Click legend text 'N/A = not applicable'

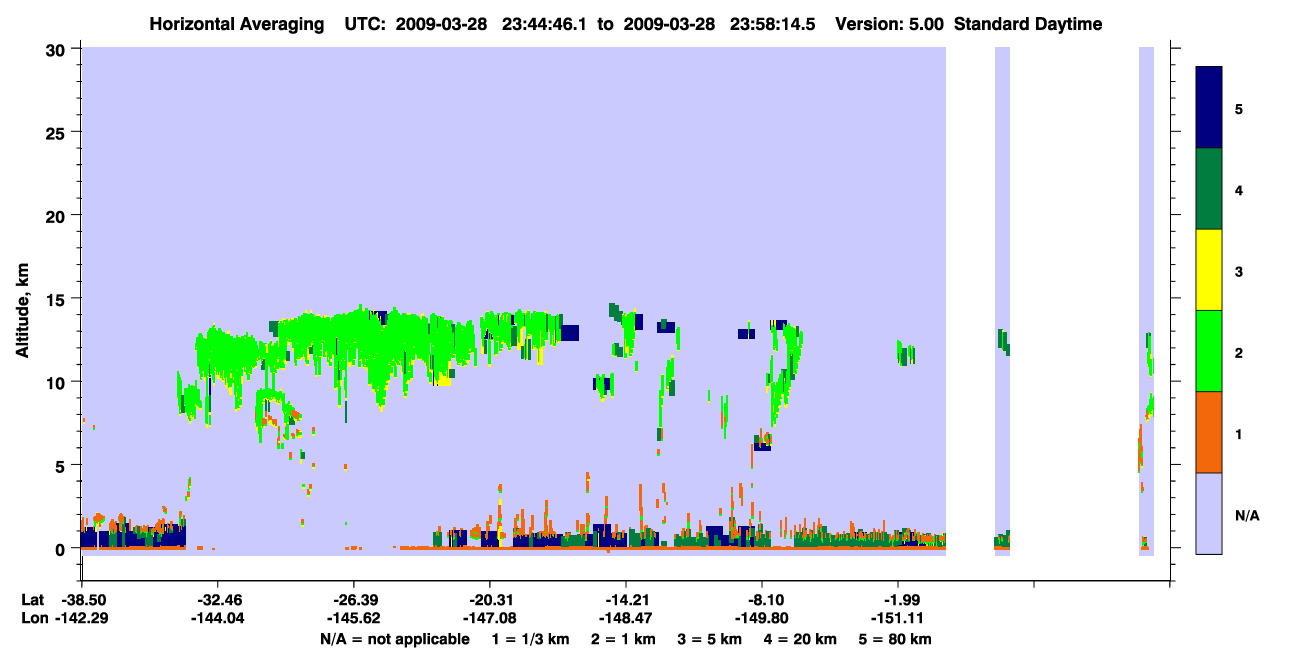pos(394,639)
